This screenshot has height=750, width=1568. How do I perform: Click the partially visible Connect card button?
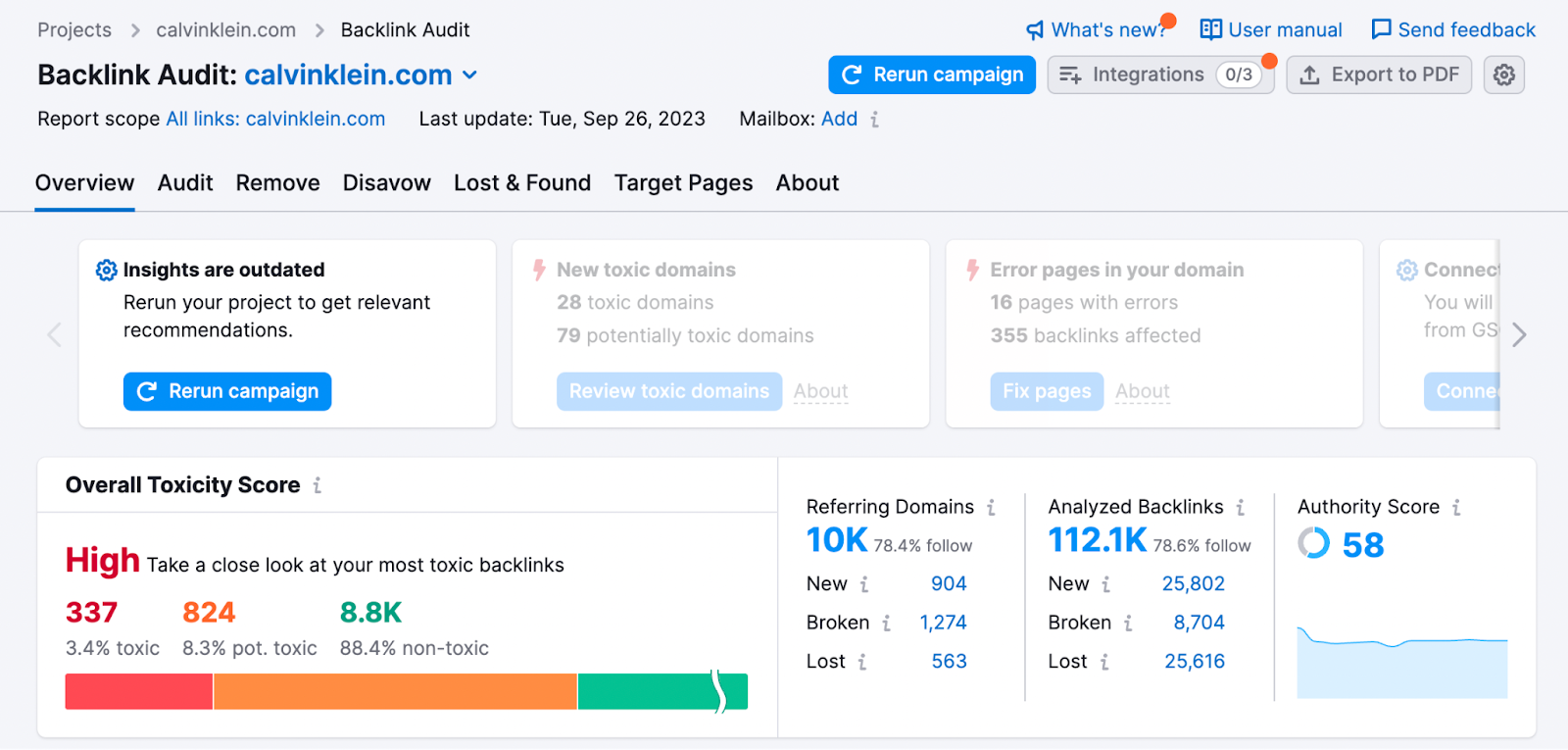tap(1461, 391)
